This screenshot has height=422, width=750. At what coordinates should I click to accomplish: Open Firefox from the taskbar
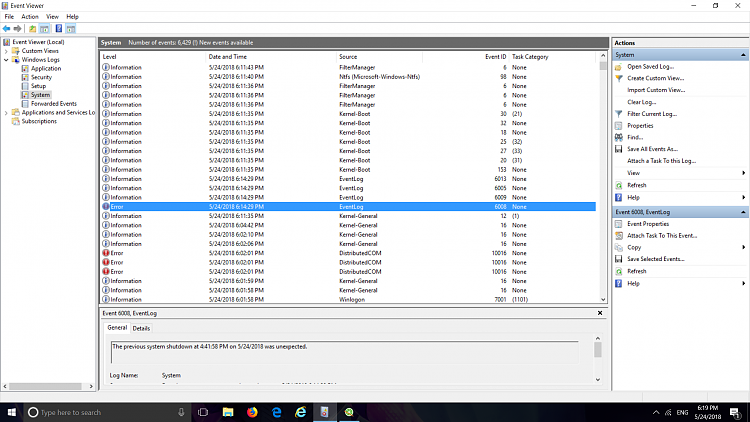coord(252,412)
